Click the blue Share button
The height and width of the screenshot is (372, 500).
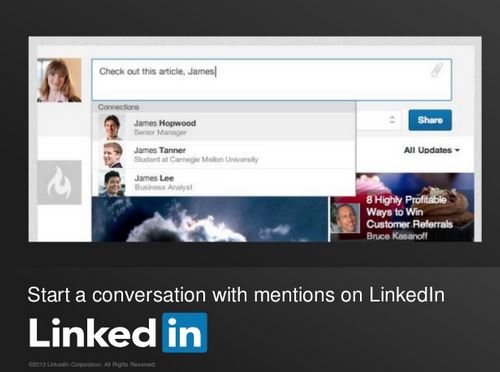point(430,120)
